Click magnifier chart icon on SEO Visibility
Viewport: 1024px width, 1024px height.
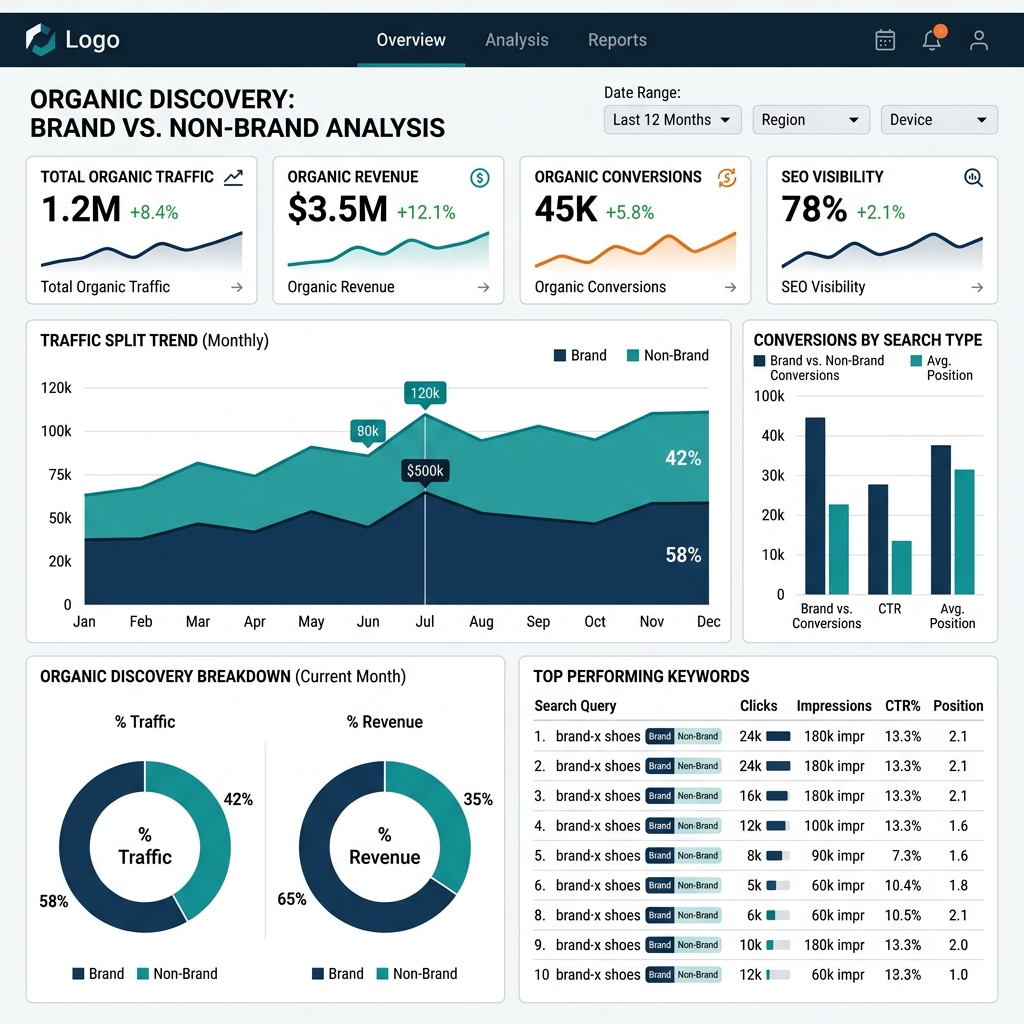tap(974, 177)
